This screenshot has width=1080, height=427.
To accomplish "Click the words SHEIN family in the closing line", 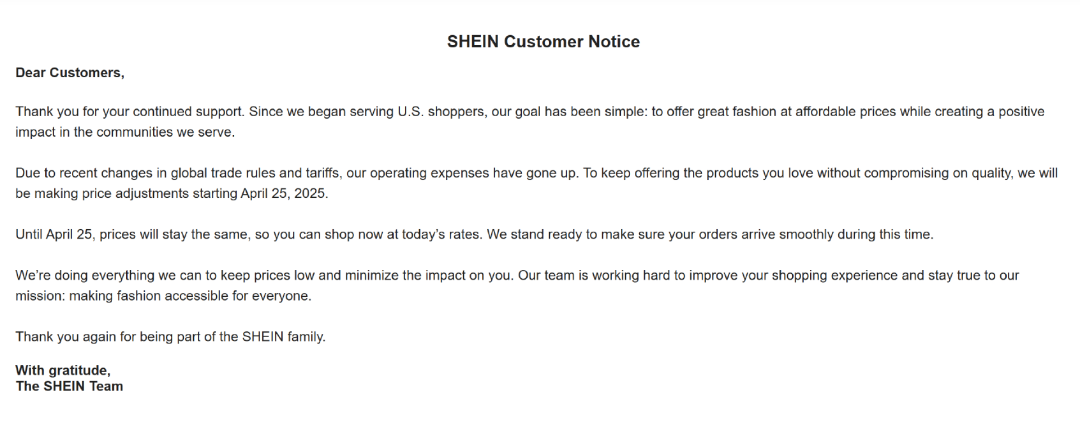I will pyautogui.click(x=283, y=337).
